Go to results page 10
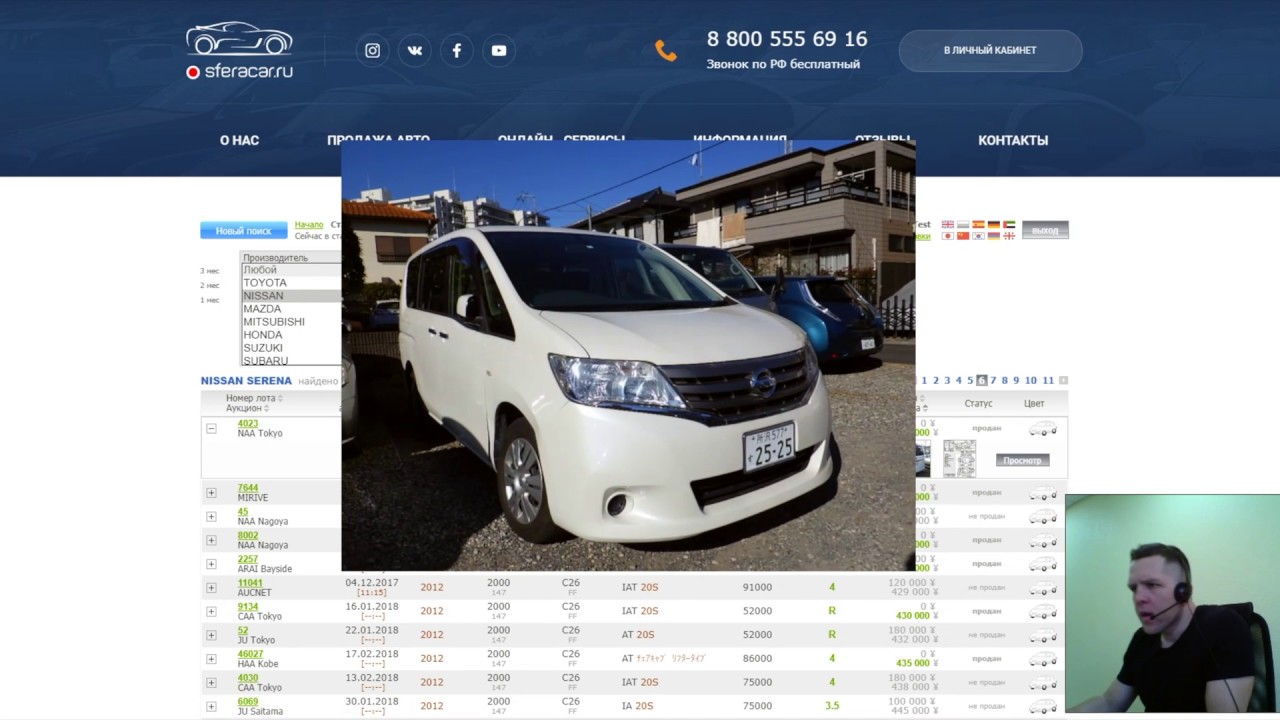 (x=1030, y=380)
